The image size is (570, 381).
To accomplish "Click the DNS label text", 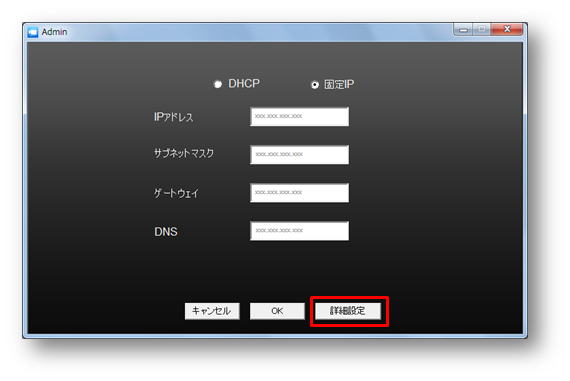I will click(x=166, y=232).
